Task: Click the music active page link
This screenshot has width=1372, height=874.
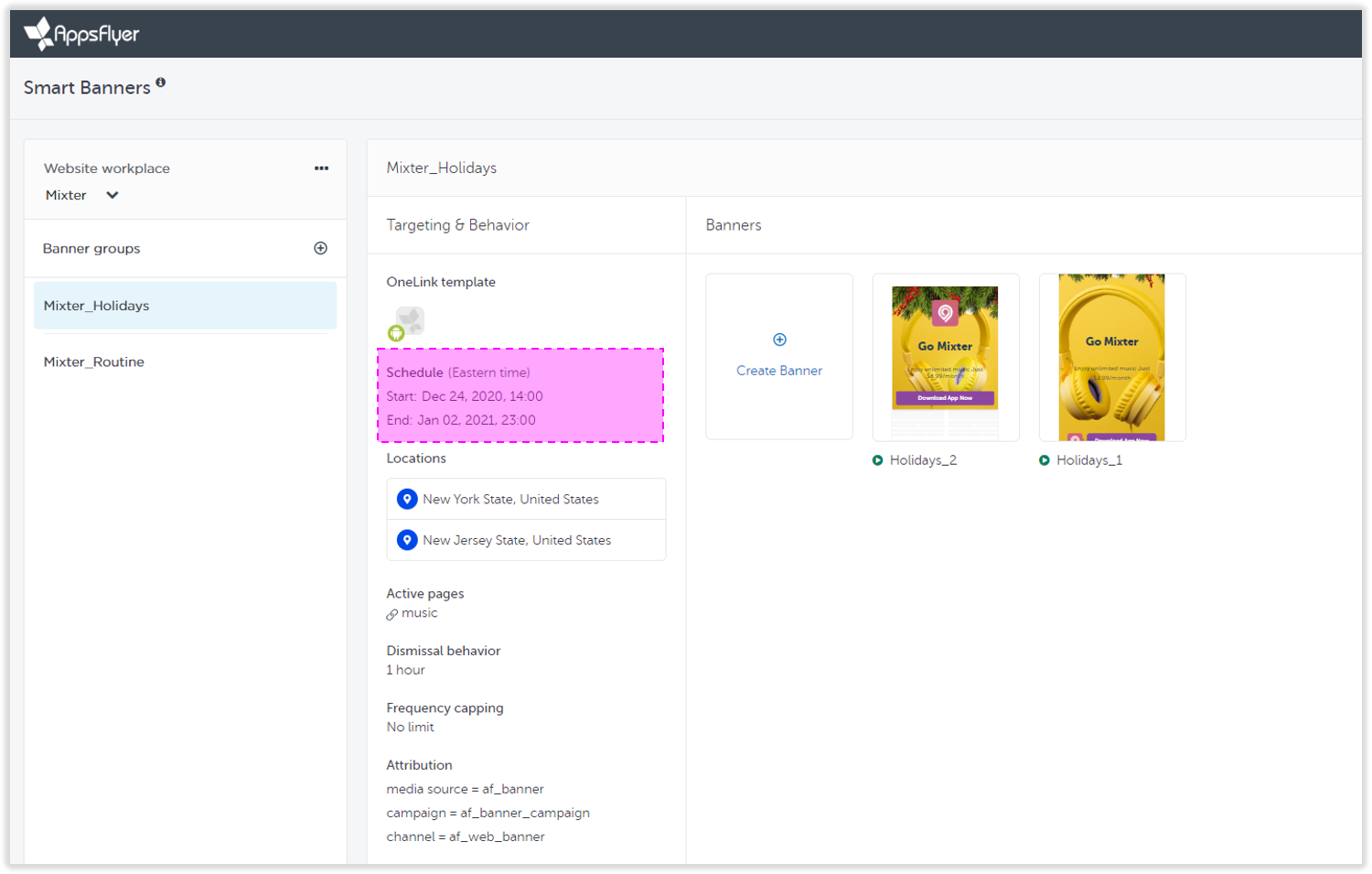Action: (420, 613)
